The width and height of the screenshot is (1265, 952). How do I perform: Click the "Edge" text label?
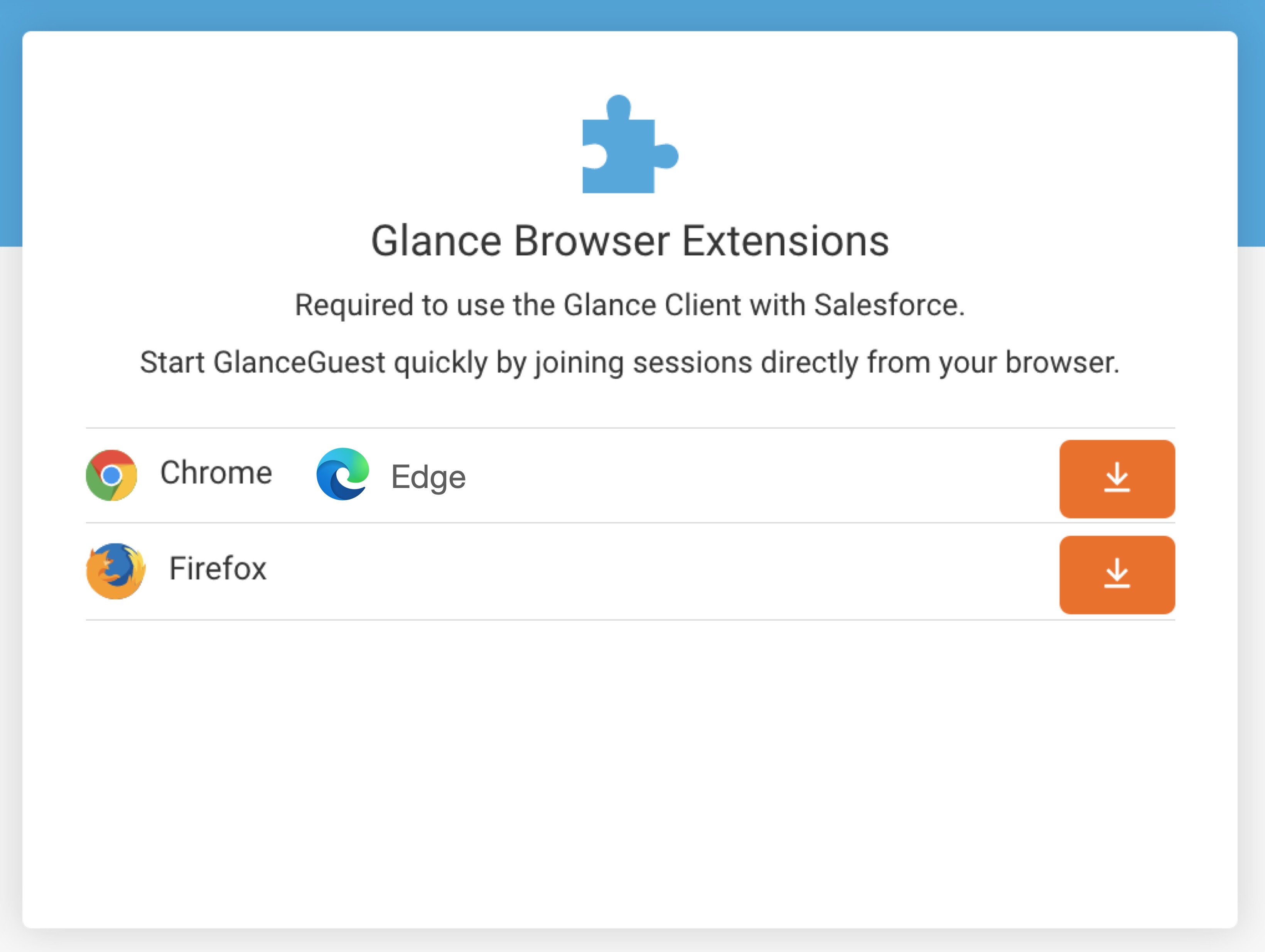tap(428, 476)
